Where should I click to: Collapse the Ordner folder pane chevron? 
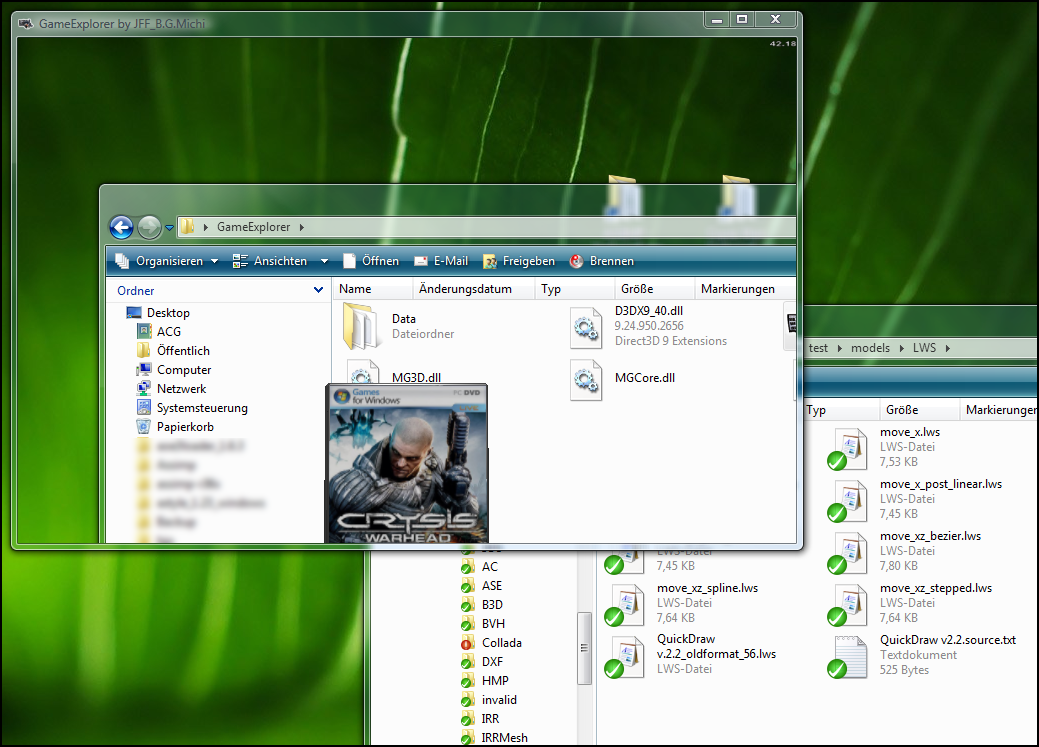pos(318,290)
